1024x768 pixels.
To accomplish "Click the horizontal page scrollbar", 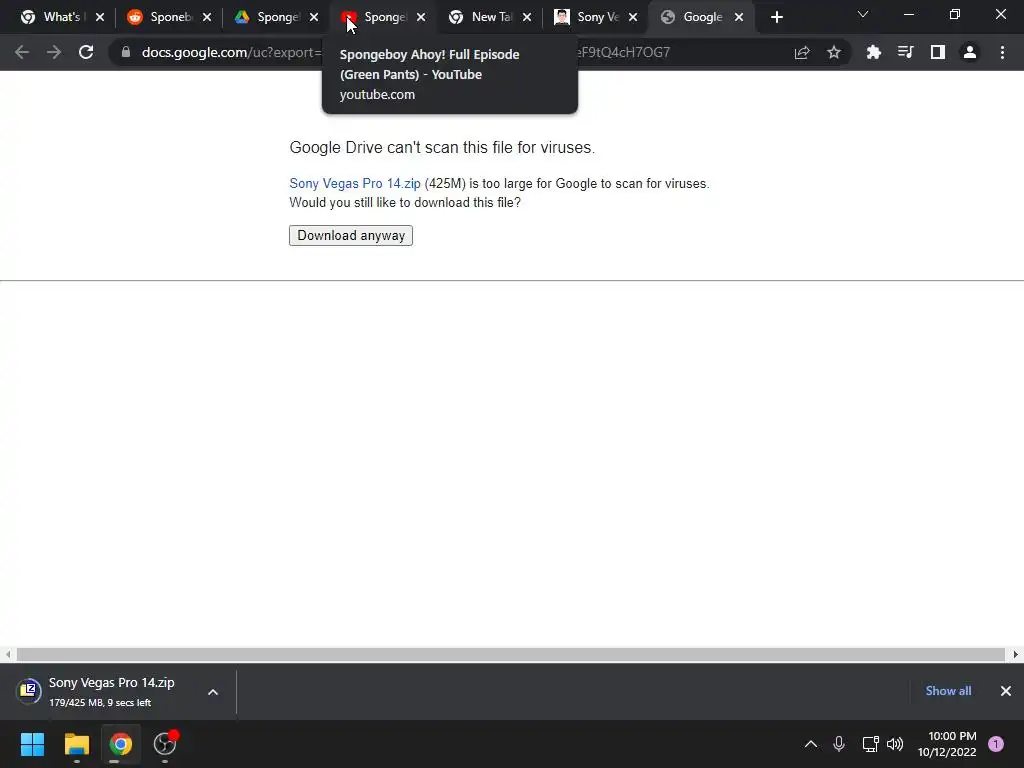I will (511, 654).
